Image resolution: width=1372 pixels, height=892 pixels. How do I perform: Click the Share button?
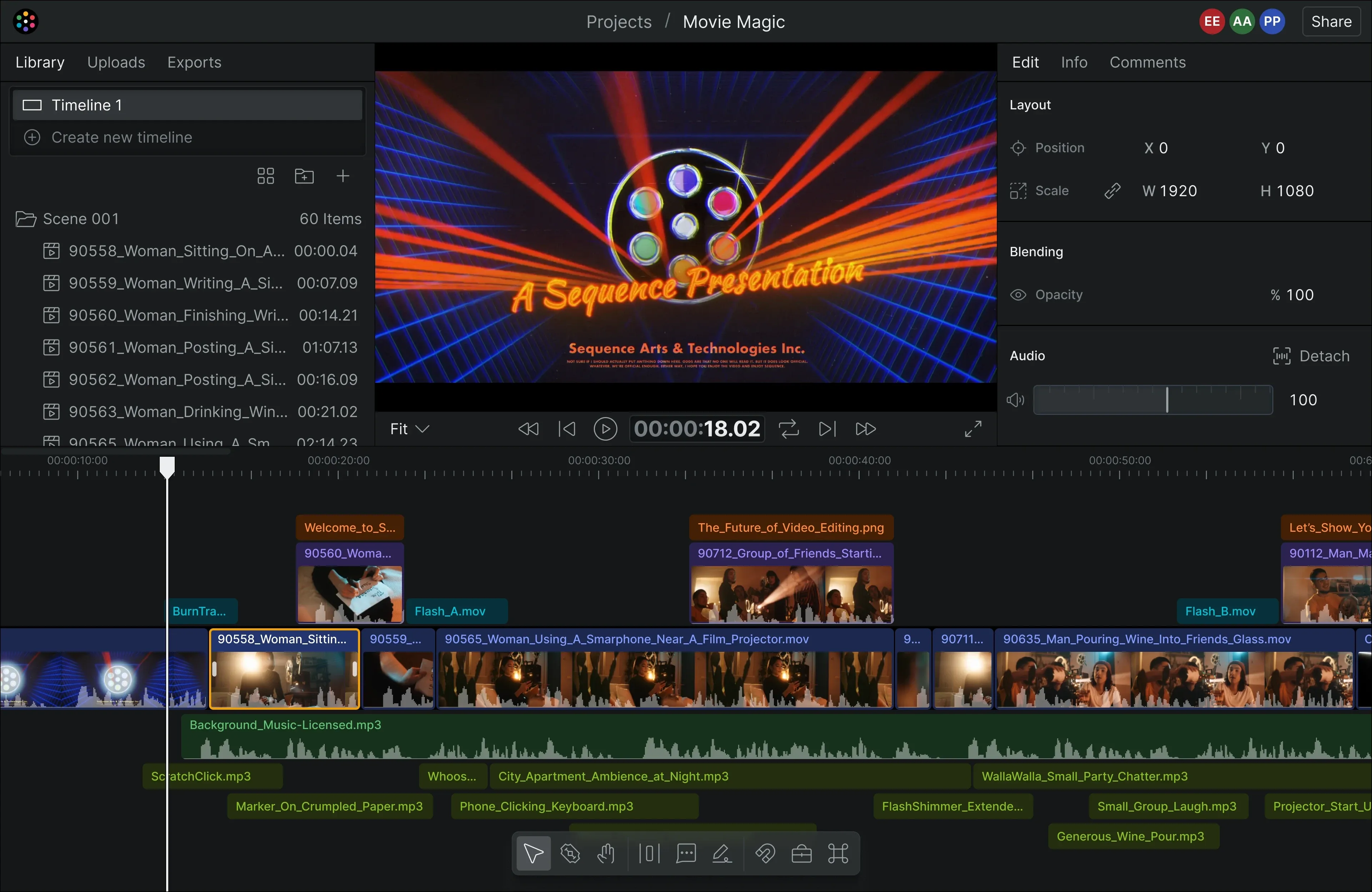point(1331,22)
